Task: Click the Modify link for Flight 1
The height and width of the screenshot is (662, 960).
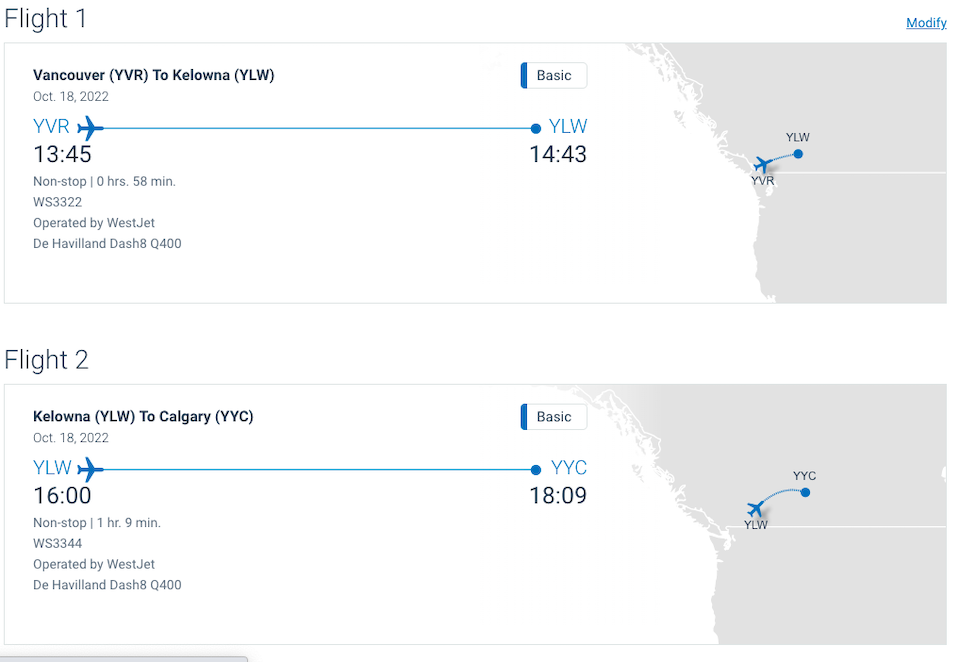Action: coord(926,23)
